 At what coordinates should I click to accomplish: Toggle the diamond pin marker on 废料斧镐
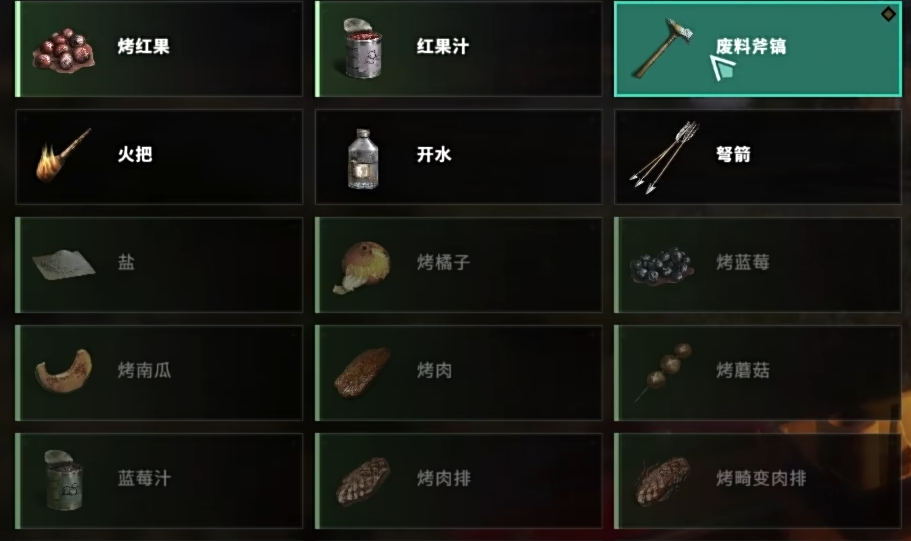click(888, 14)
